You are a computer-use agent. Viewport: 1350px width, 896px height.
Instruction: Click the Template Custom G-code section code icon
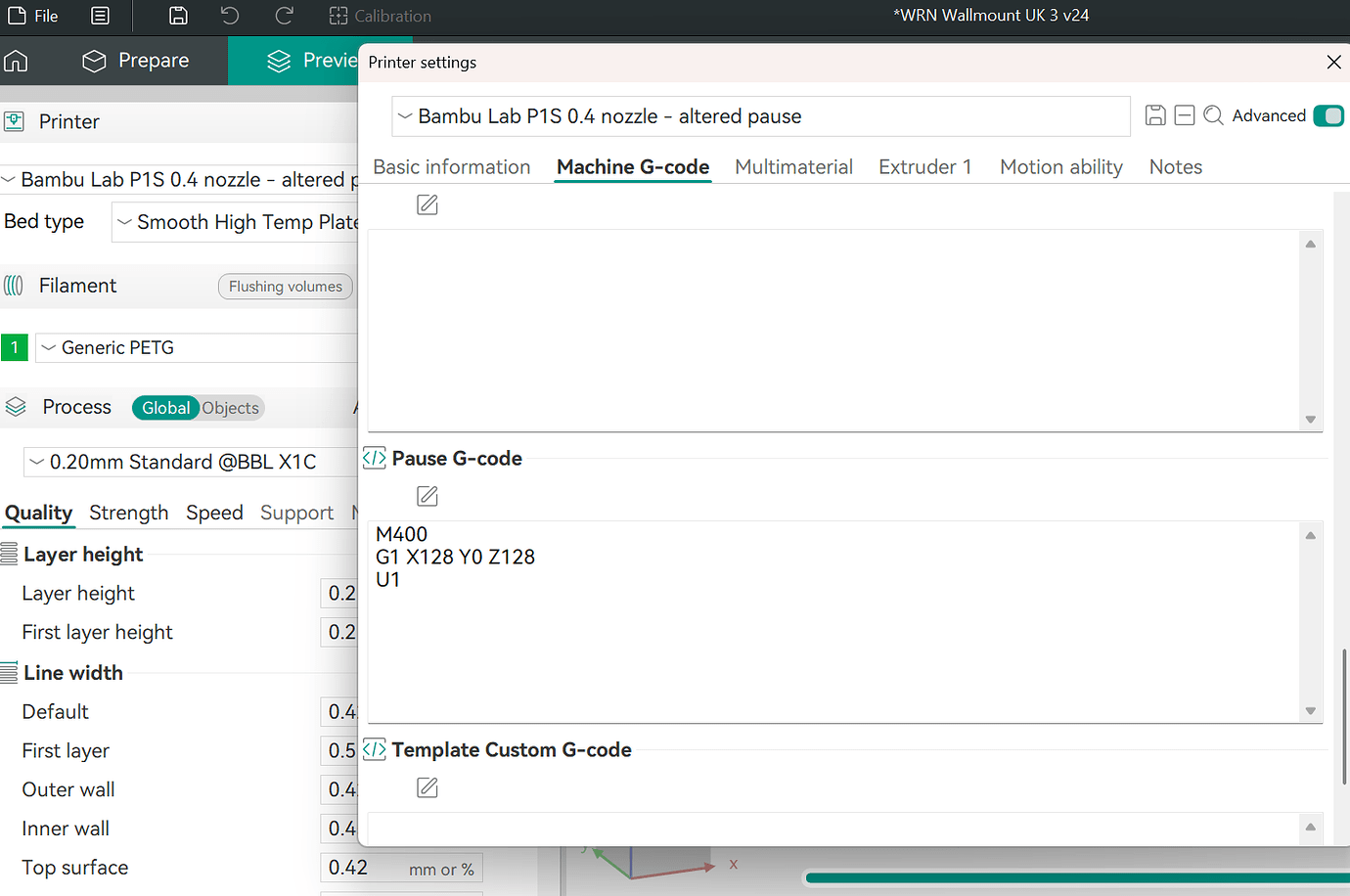pyautogui.click(x=374, y=749)
